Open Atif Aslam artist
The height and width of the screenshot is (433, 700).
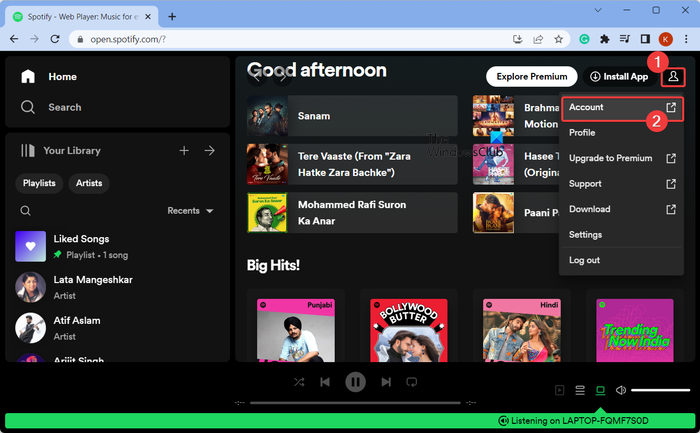click(x=117, y=328)
